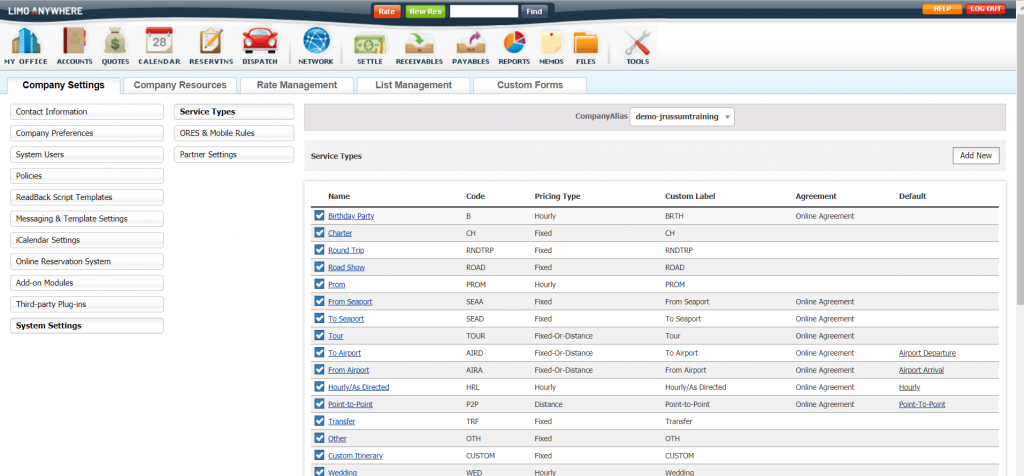Uncheck the Charter service checkbox
Viewport: 1024px width, 476px height.
319,232
